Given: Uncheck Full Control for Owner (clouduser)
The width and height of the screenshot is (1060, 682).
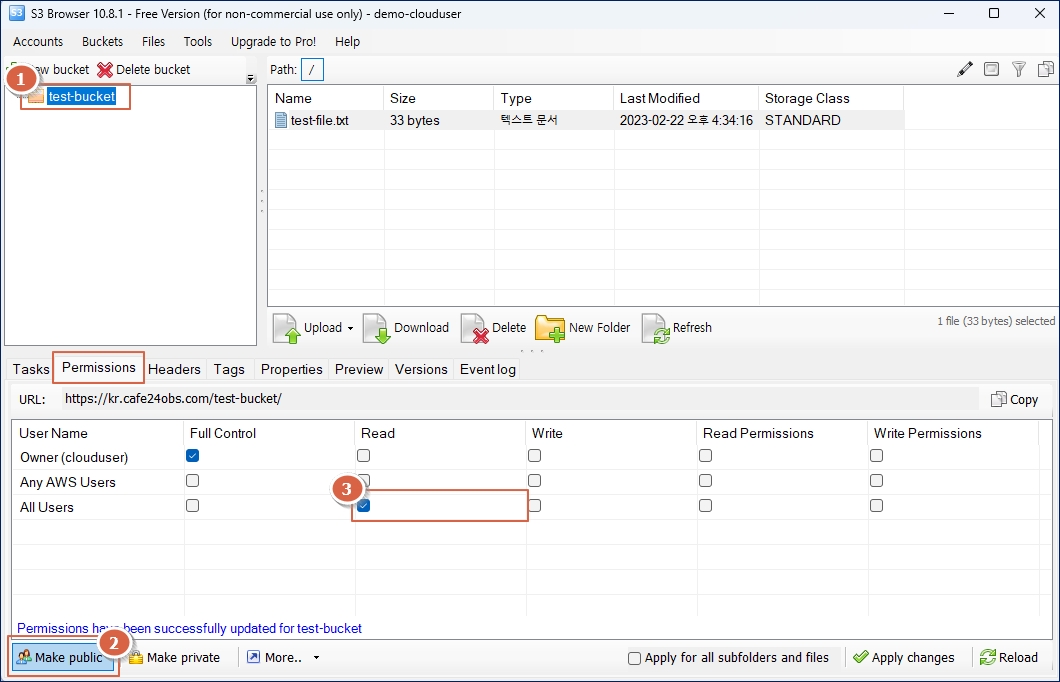Looking at the screenshot, I should [x=193, y=456].
